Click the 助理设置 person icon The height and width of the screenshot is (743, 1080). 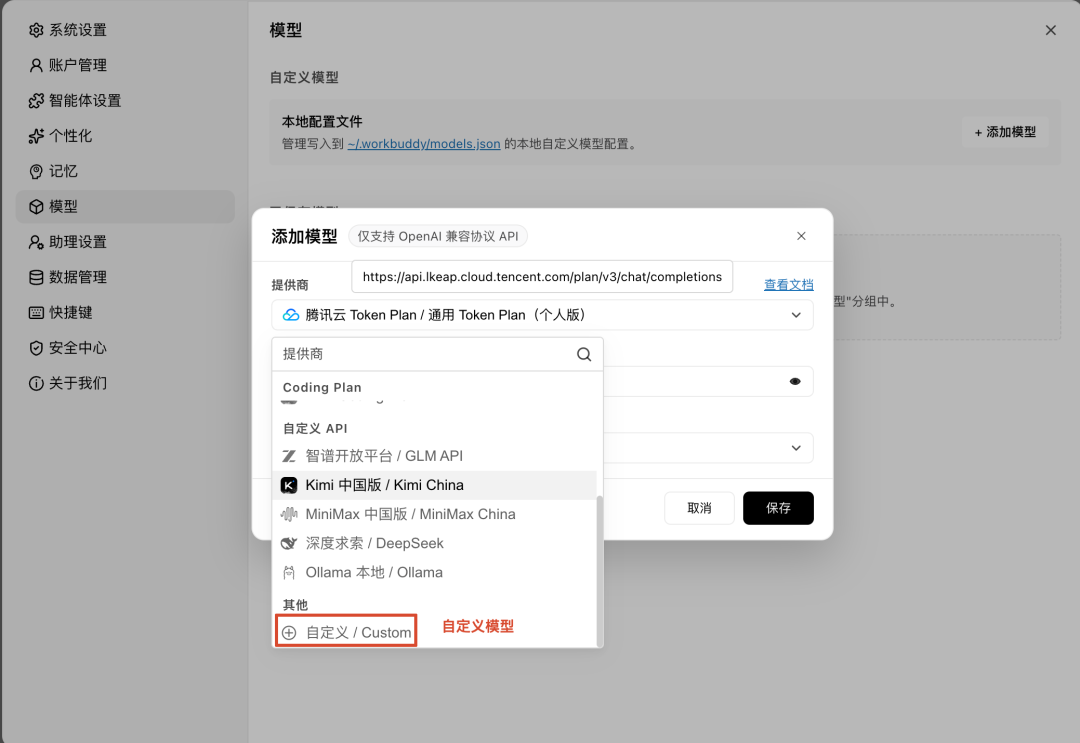36,242
